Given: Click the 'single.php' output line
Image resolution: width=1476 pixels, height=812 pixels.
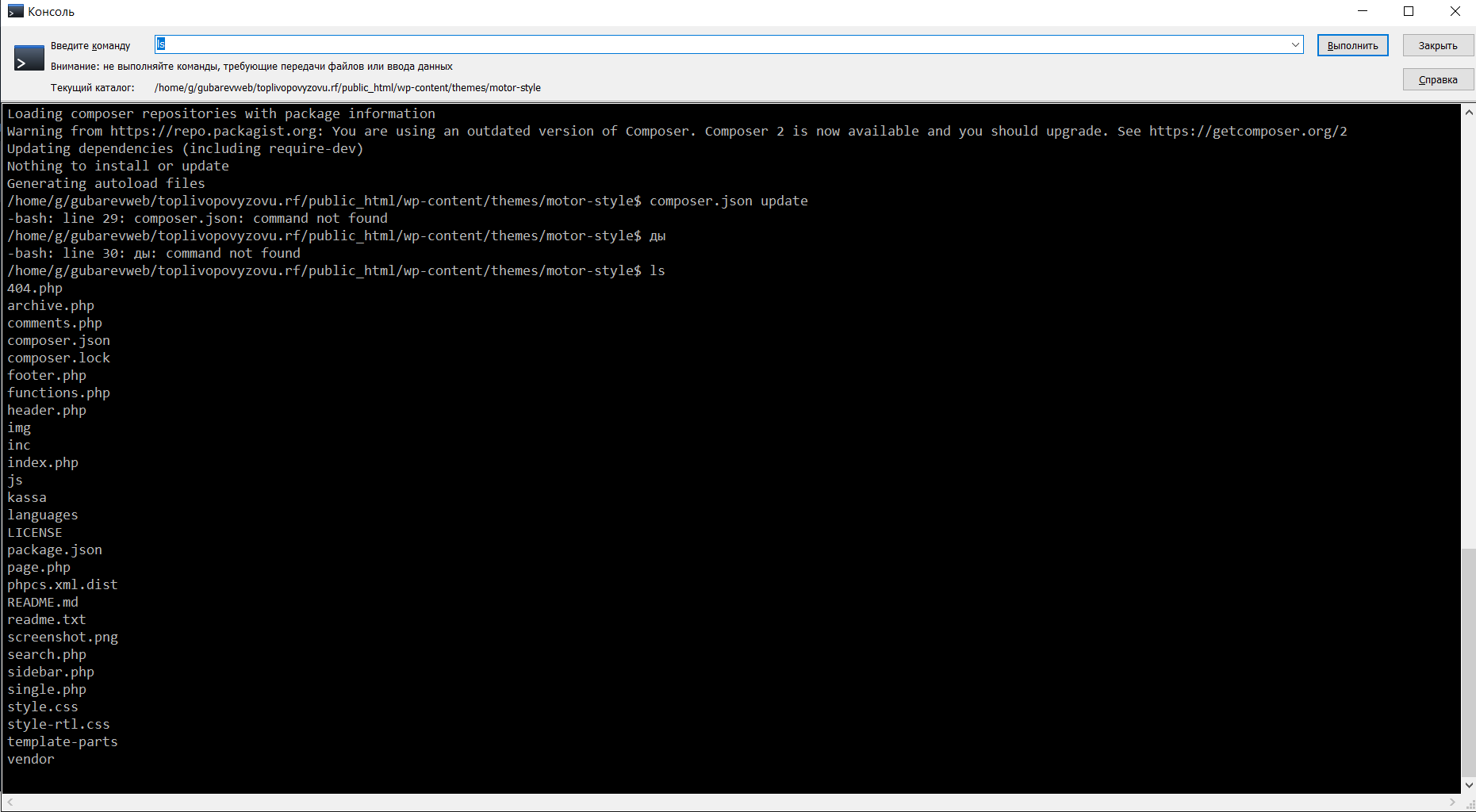Looking at the screenshot, I should (47, 690).
